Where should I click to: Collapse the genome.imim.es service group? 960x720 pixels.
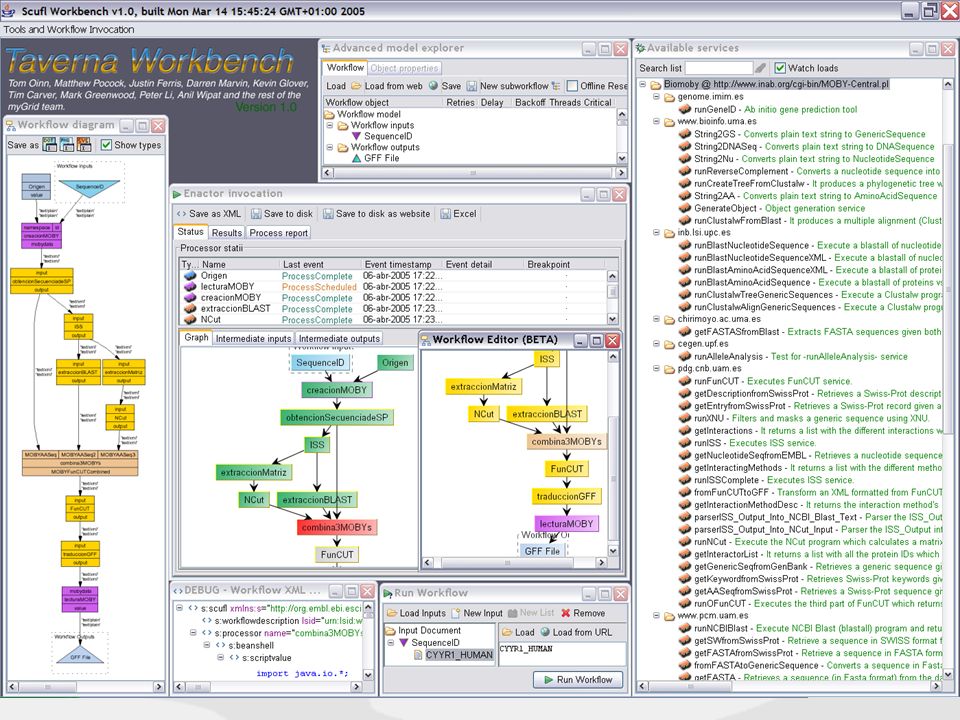click(x=656, y=97)
